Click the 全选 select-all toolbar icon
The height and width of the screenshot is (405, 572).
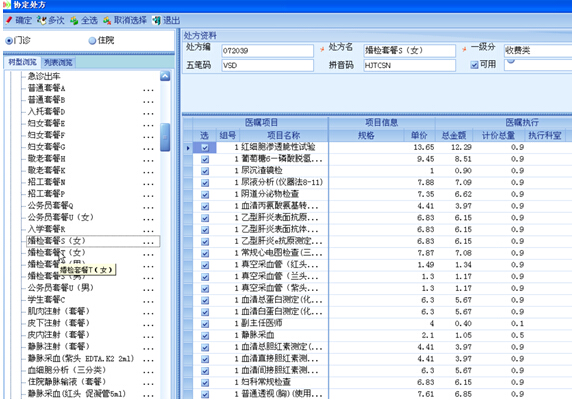click(74, 20)
